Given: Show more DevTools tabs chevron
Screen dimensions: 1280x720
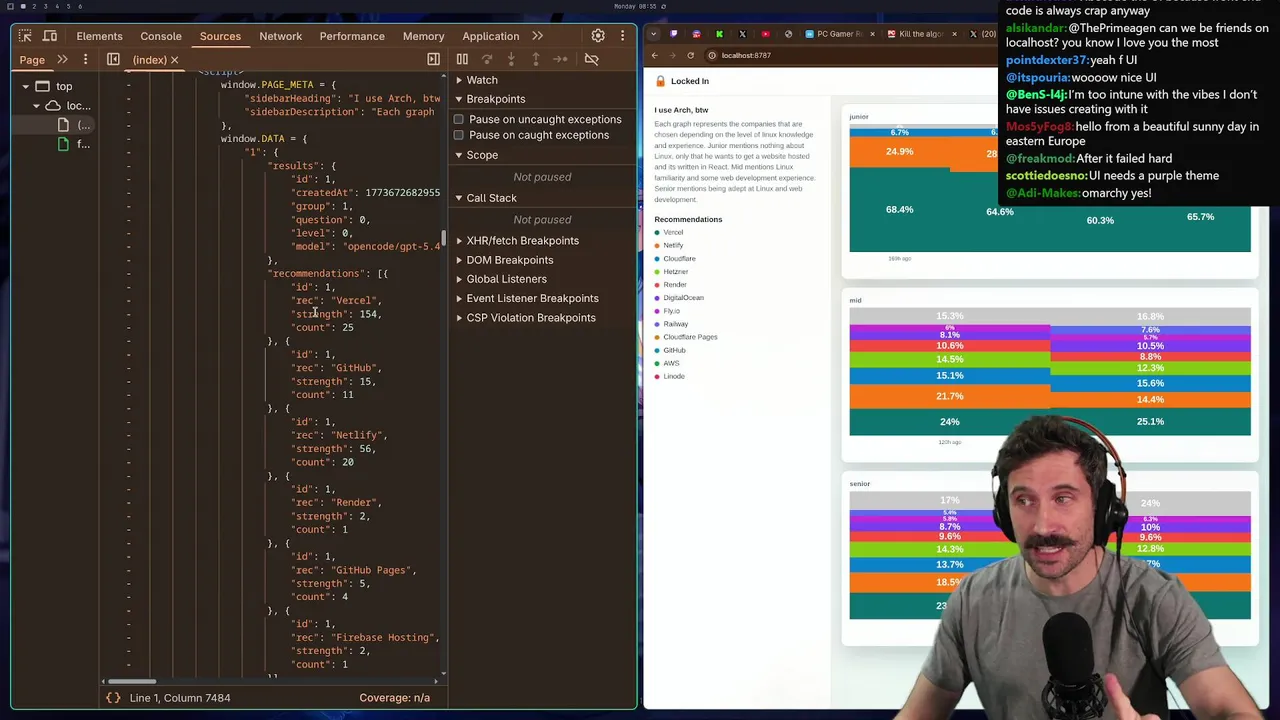Looking at the screenshot, I should (x=538, y=36).
